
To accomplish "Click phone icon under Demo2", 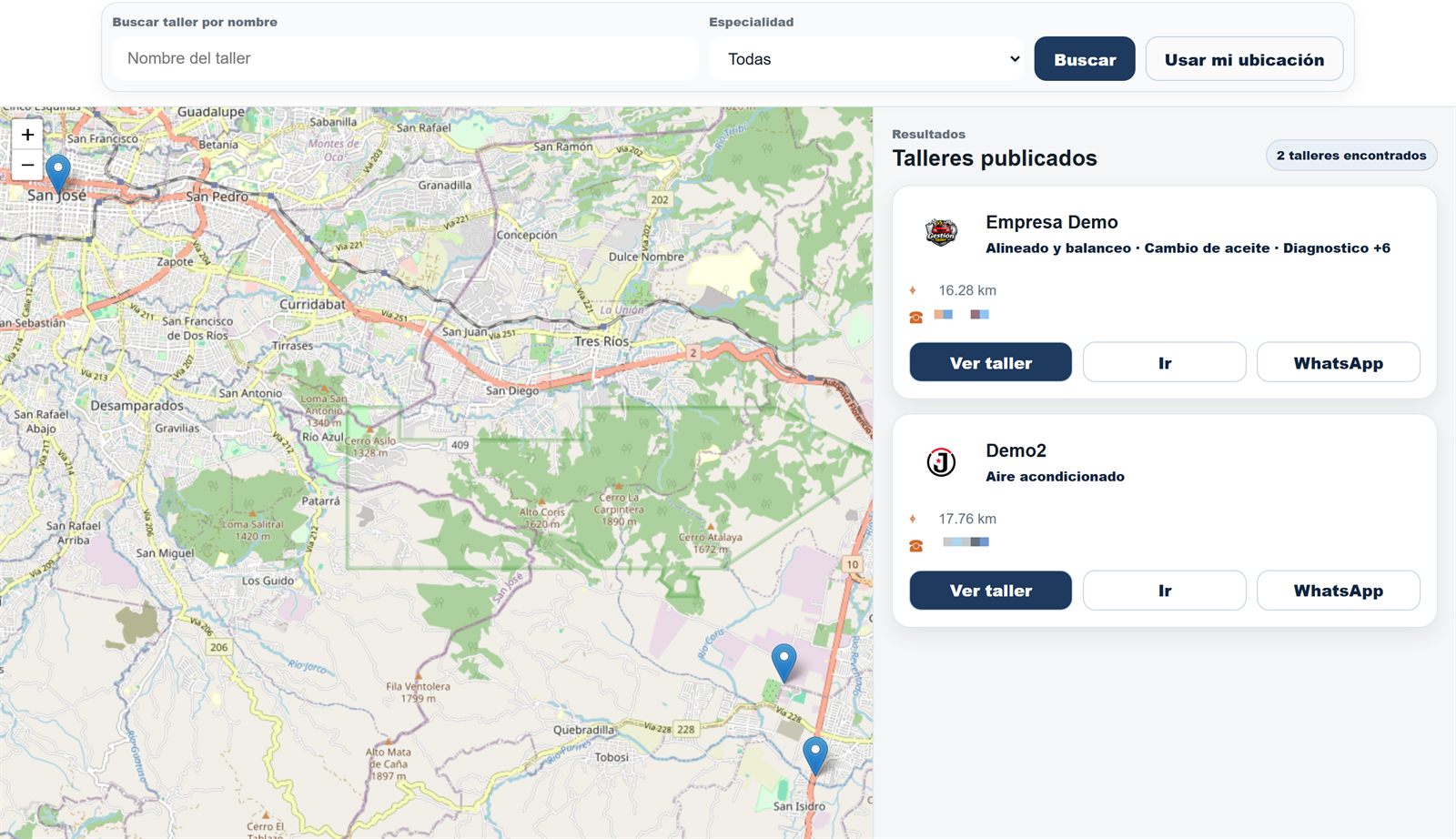I will [x=915, y=545].
